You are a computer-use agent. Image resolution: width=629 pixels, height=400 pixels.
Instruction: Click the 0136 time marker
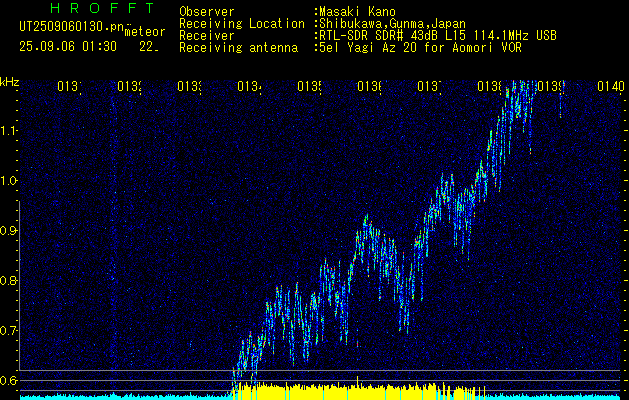click(369, 86)
